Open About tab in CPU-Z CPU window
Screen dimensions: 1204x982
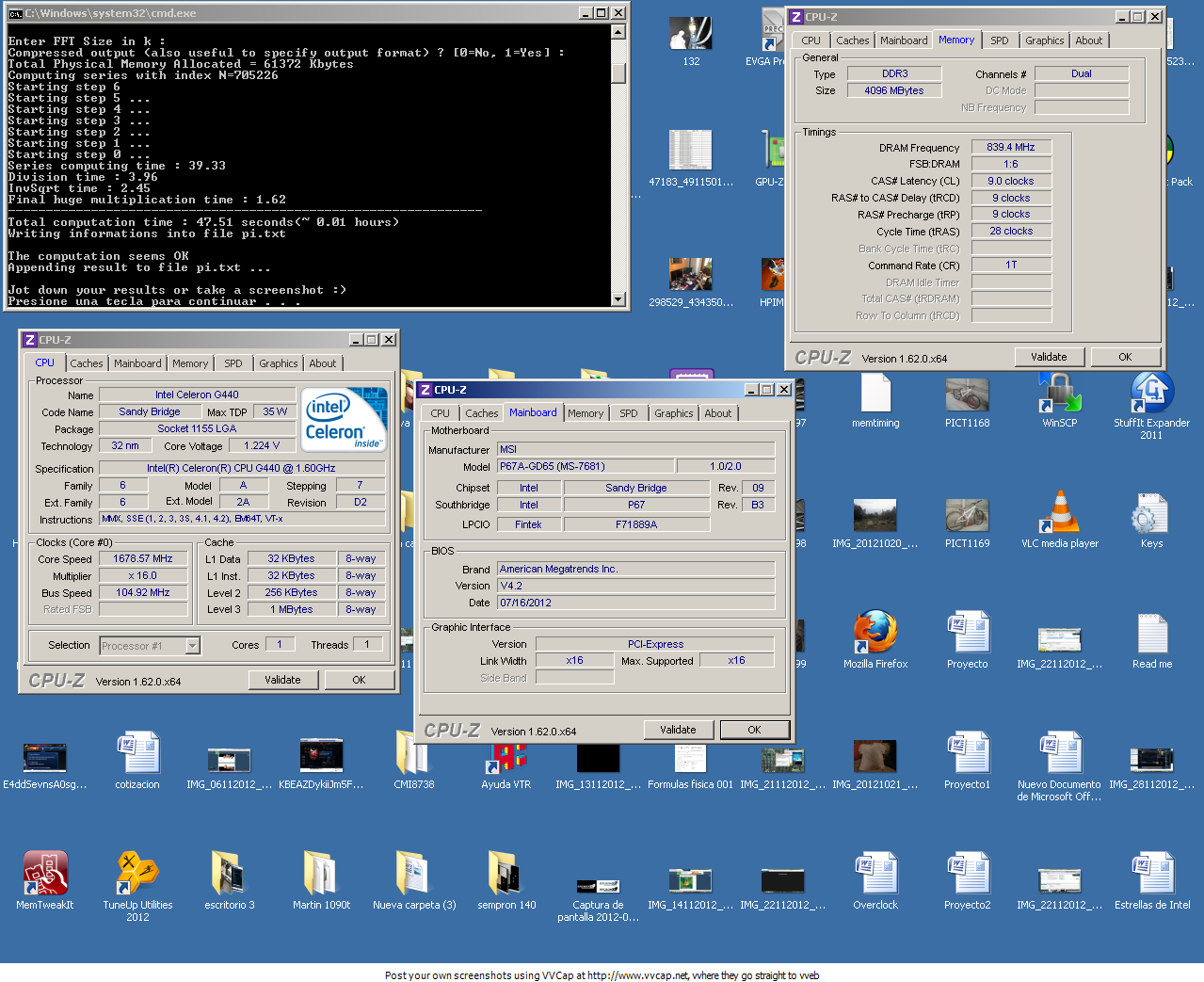tap(323, 363)
